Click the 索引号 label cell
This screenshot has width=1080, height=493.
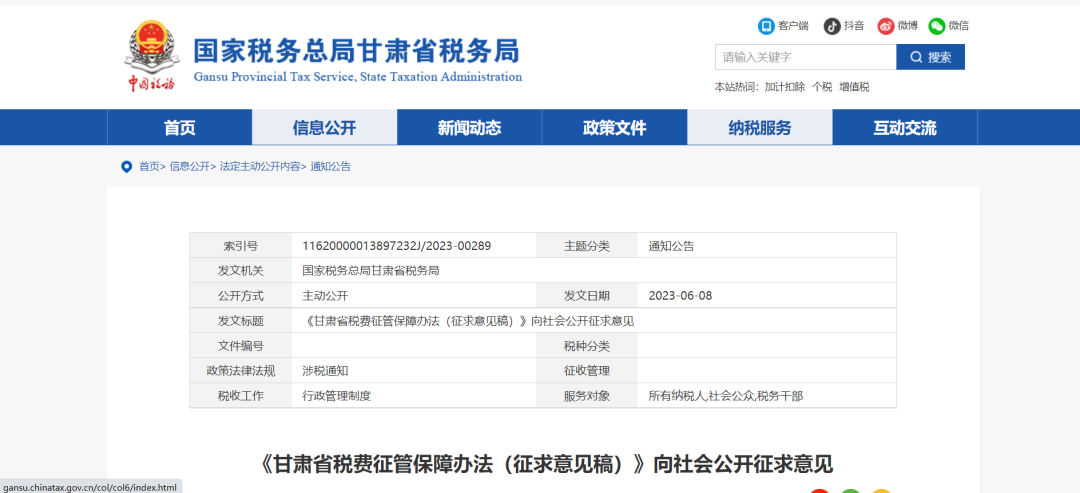click(x=241, y=246)
